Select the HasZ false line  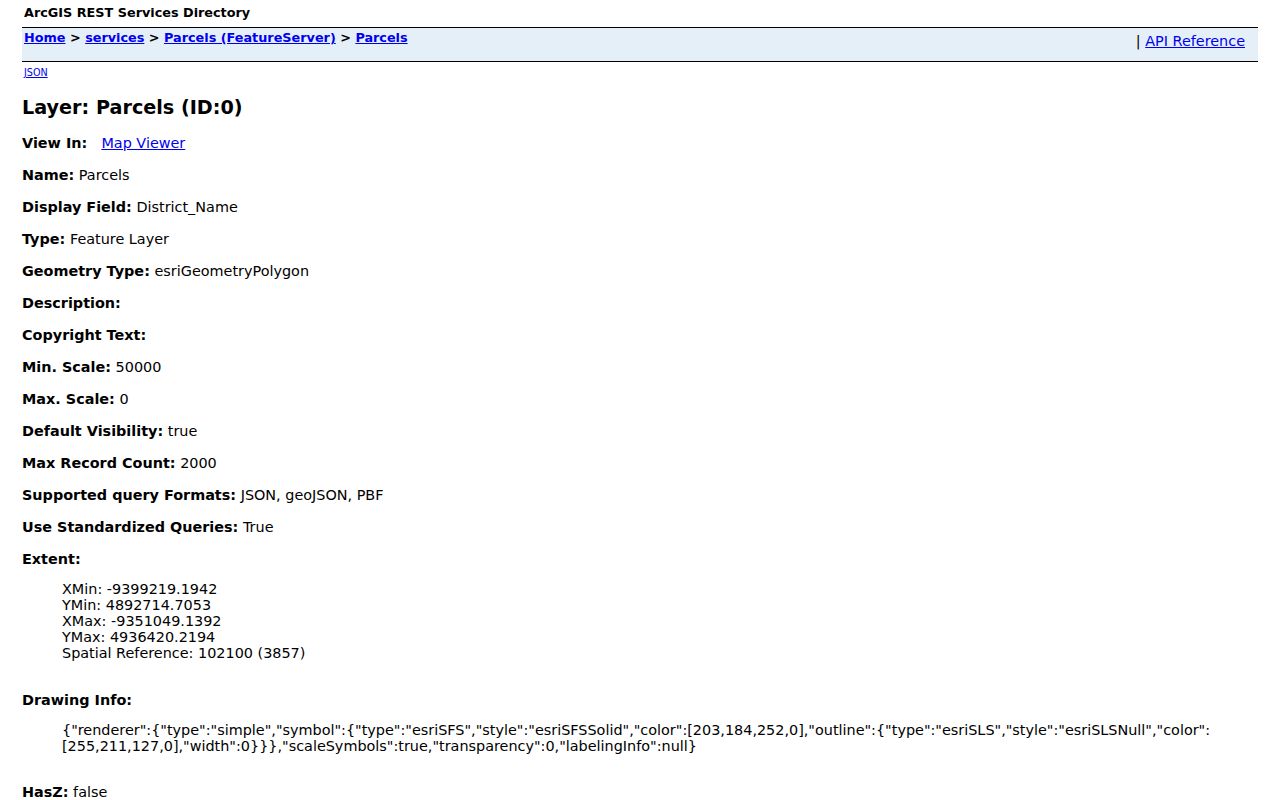[x=64, y=792]
